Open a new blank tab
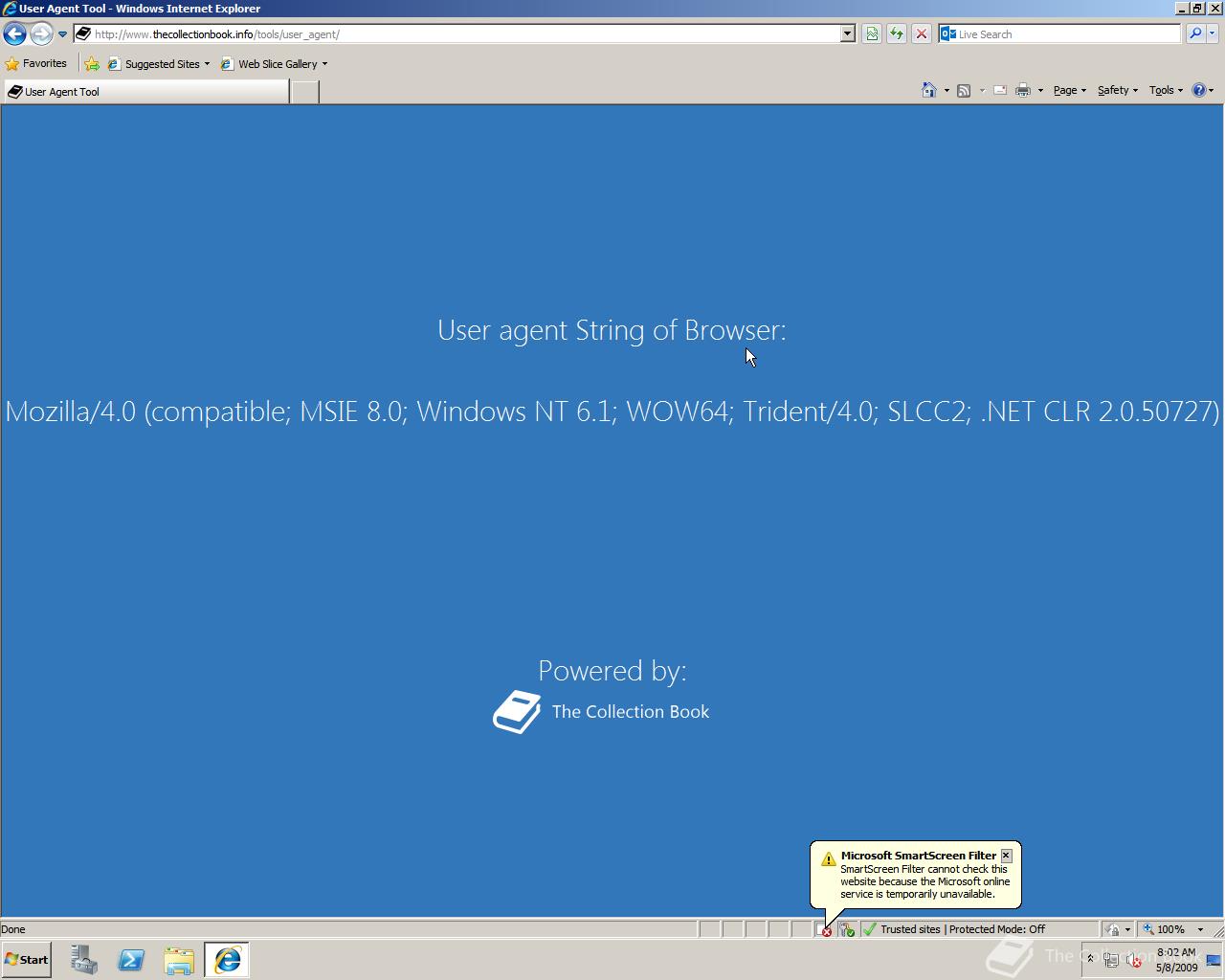The height and width of the screenshot is (980, 1225). pos(304,92)
